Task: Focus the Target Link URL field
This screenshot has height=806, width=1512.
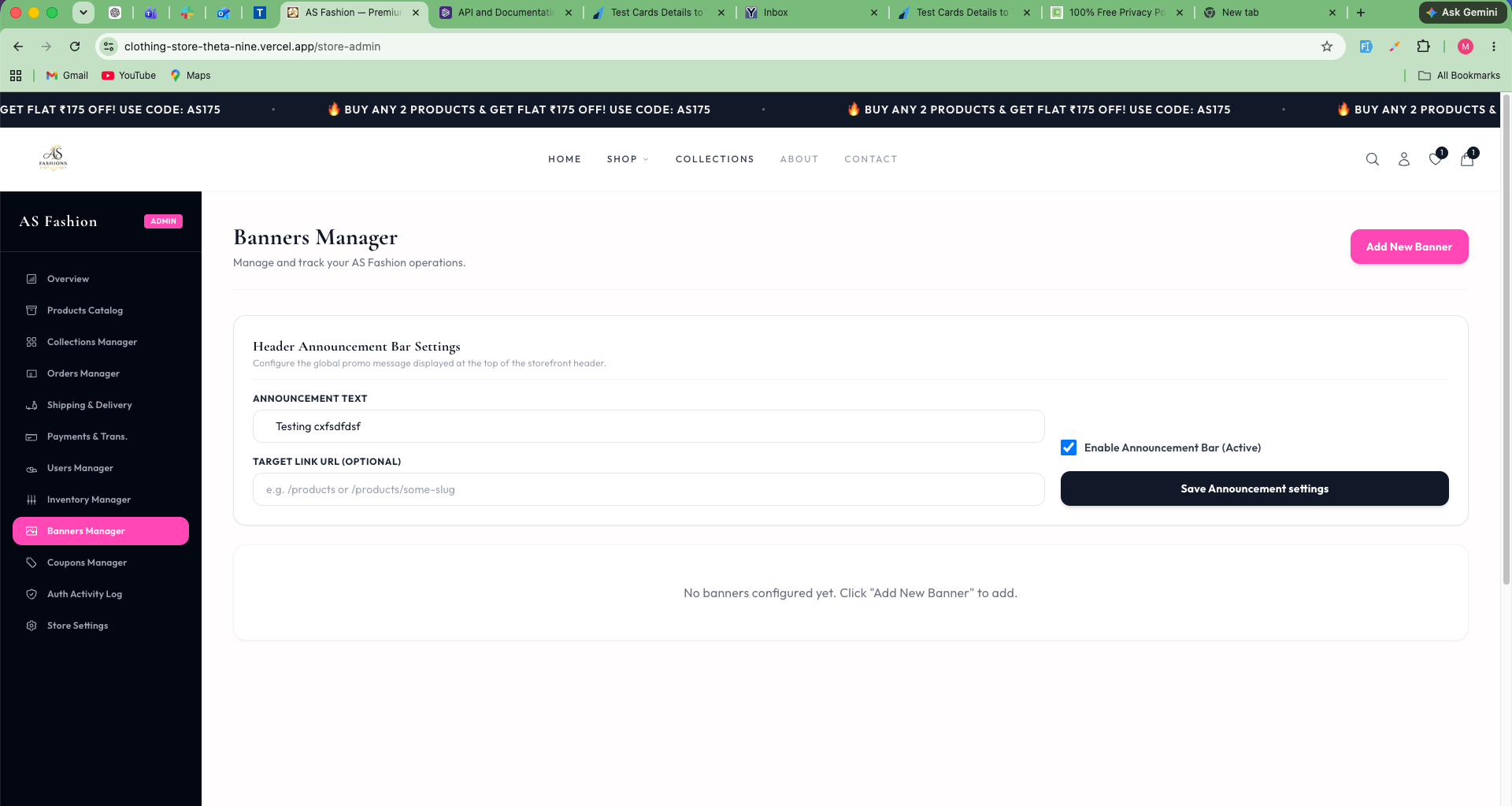Action: pyautogui.click(x=649, y=489)
